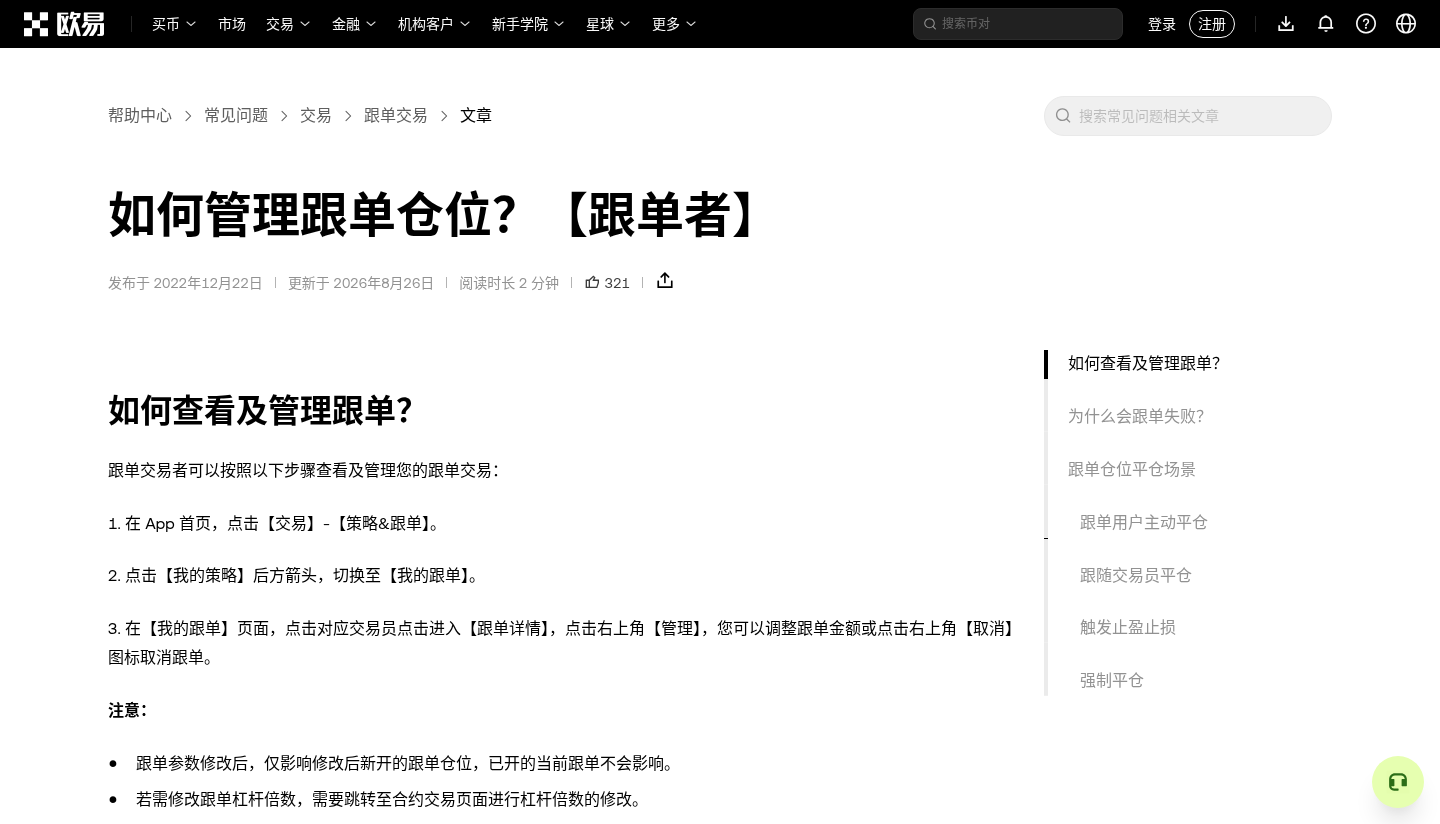Expand the 机构客户 dropdown menu
This screenshot has width=1440, height=824.
click(x=434, y=24)
